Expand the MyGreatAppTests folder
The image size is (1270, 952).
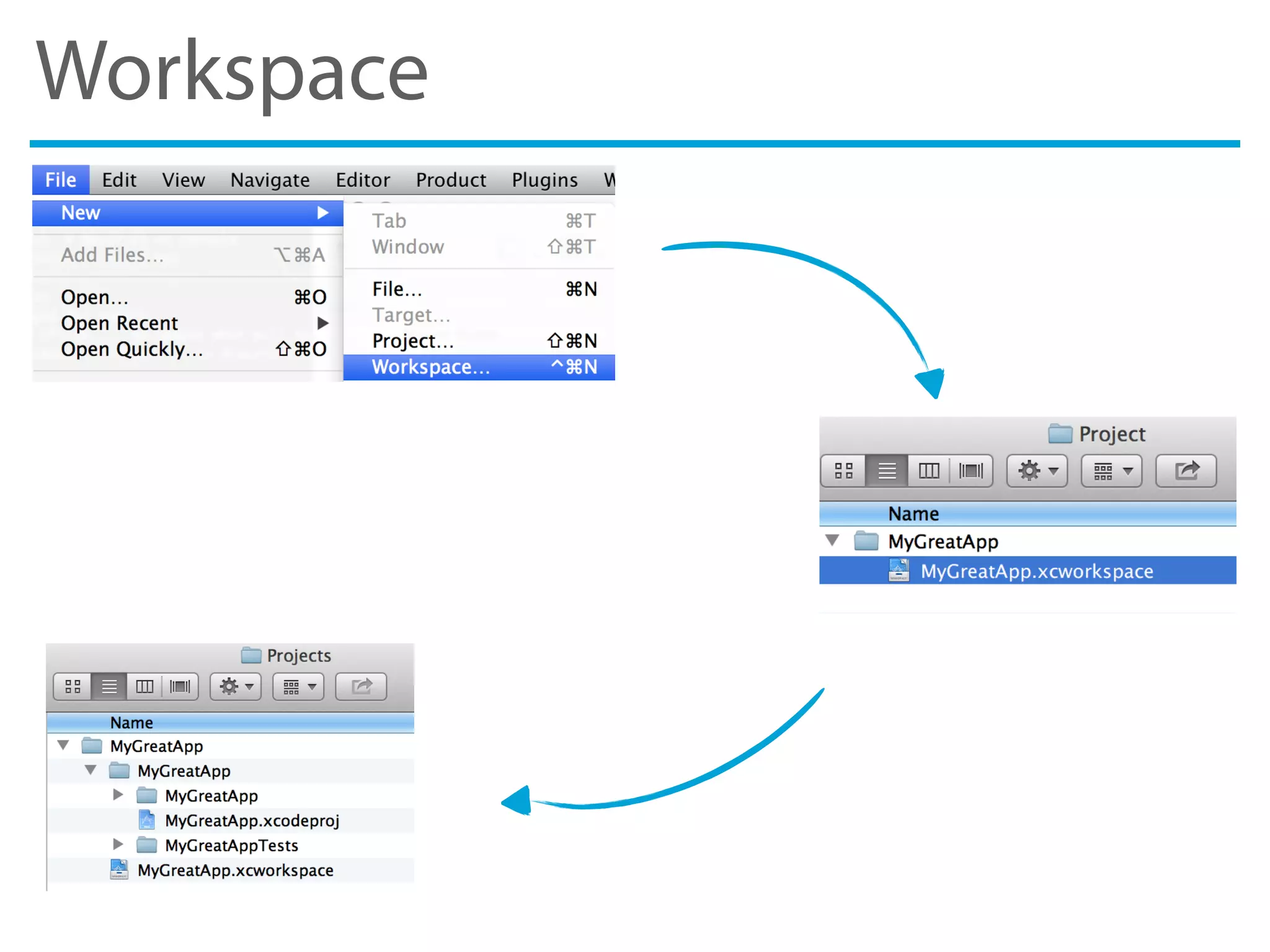pyautogui.click(x=118, y=844)
